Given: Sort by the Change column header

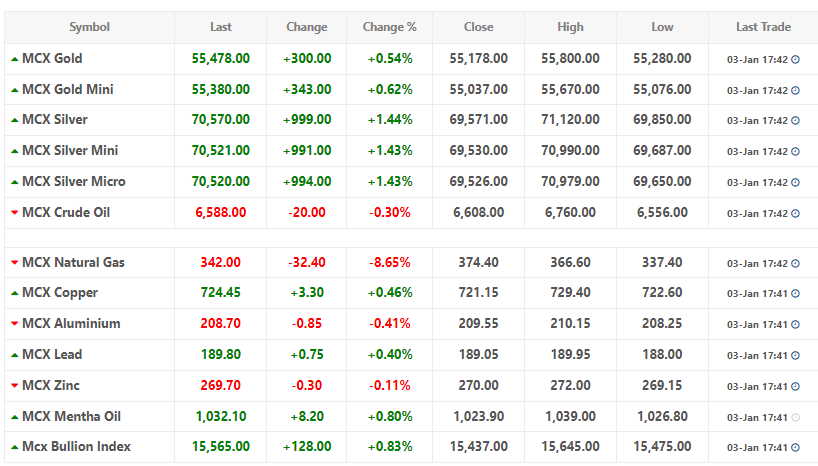Looking at the screenshot, I should point(307,27).
